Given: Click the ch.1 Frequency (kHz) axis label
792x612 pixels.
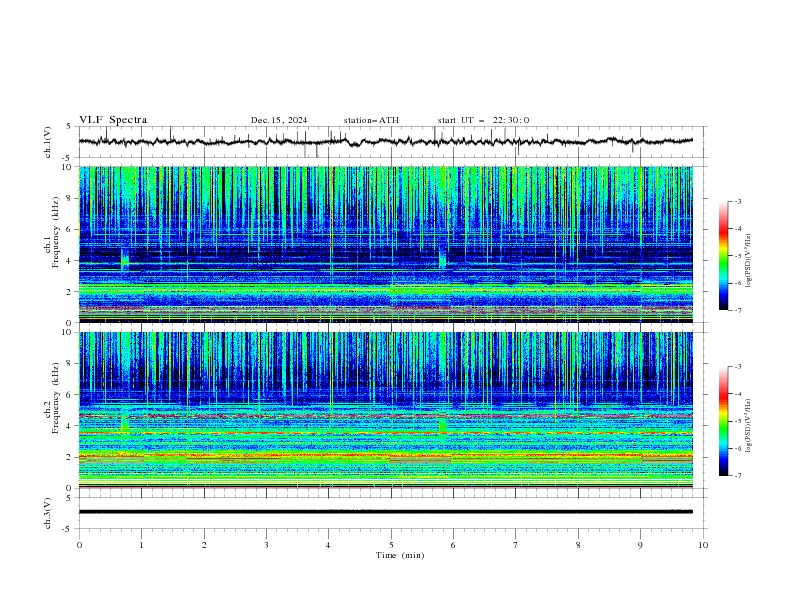Looking at the screenshot, I should [52, 232].
